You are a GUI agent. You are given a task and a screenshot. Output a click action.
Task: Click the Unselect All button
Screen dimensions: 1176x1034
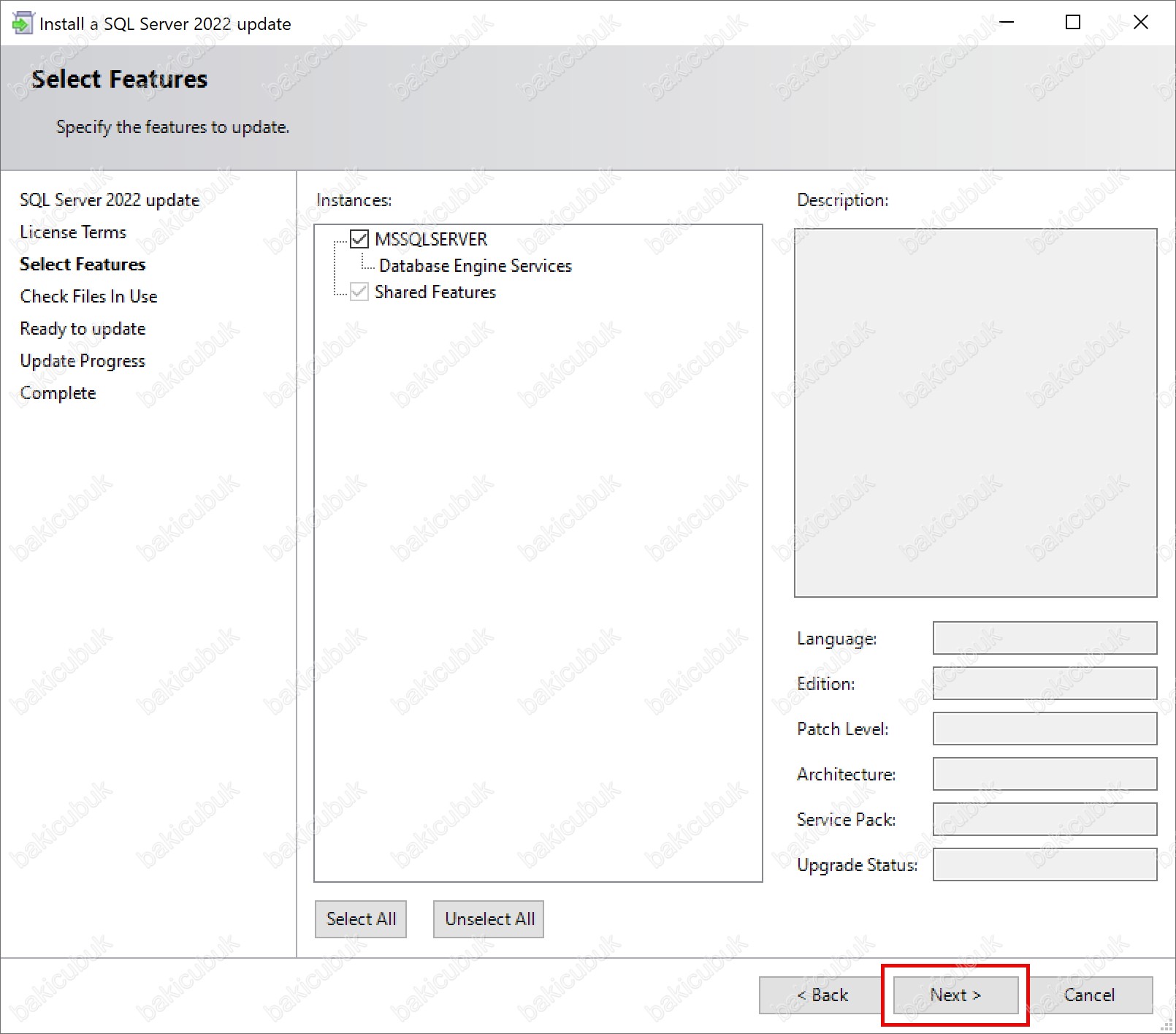(x=489, y=919)
